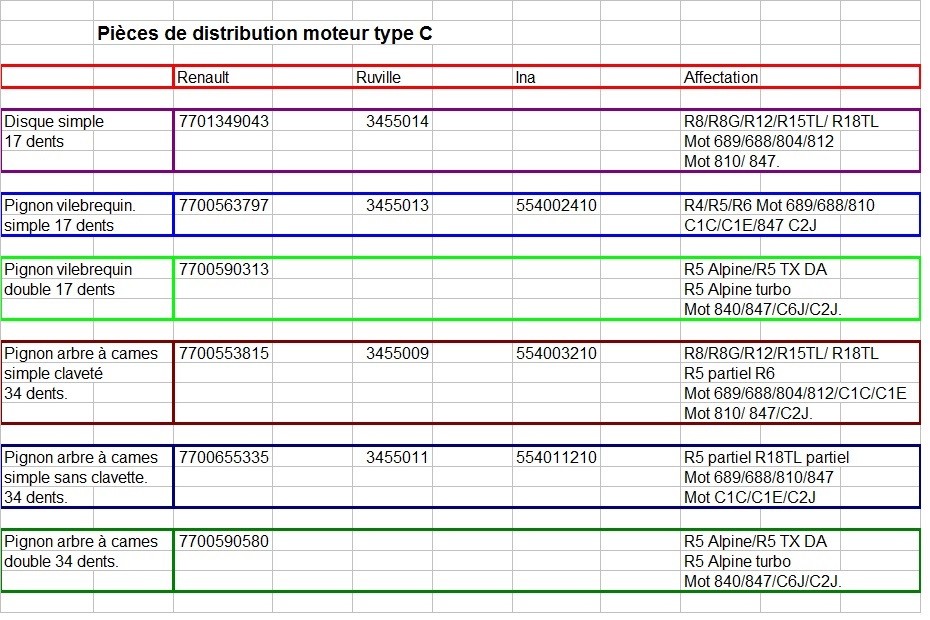Click the cell 'R5 partiel R6'
This screenshot has height=620, width=930.
point(729,374)
